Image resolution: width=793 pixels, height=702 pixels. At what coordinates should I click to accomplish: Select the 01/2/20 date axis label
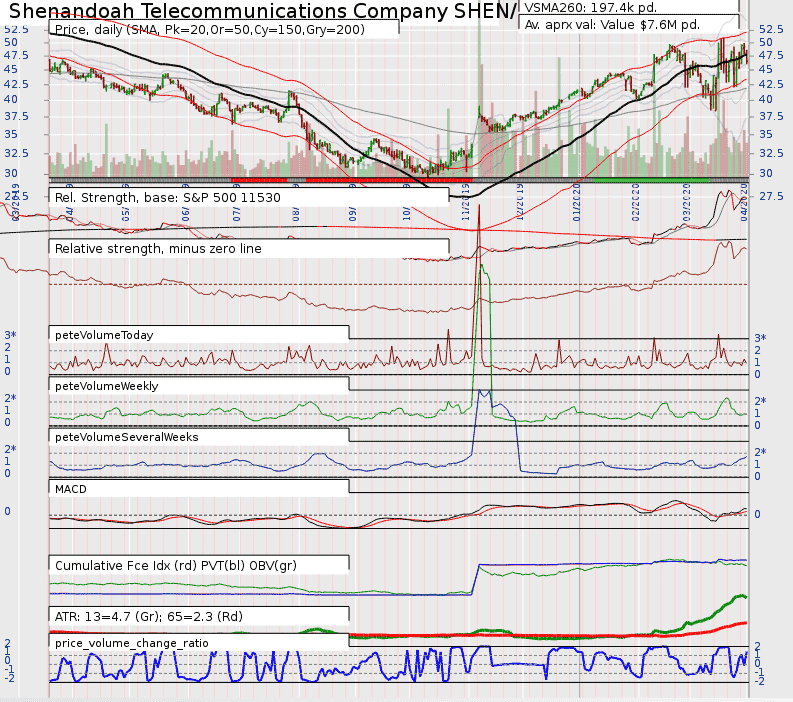577,202
